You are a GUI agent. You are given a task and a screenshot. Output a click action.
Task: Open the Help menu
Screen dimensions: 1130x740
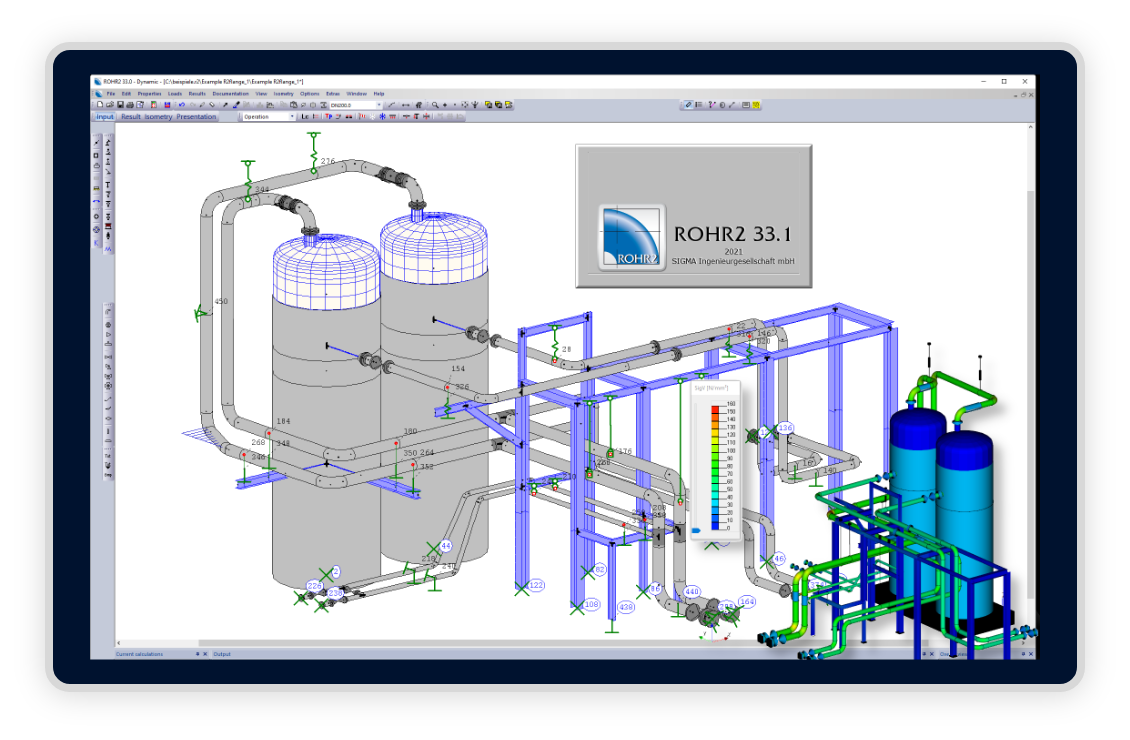tap(379, 94)
